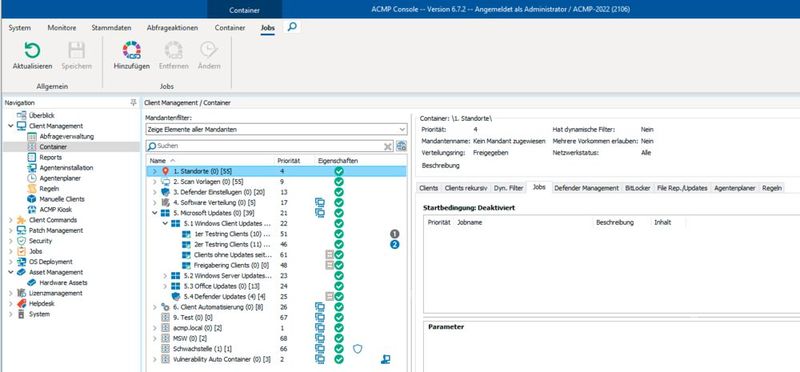This screenshot has width=800, height=372.
Task: Click the ACMP Kiosk store icon
Action: [32, 209]
